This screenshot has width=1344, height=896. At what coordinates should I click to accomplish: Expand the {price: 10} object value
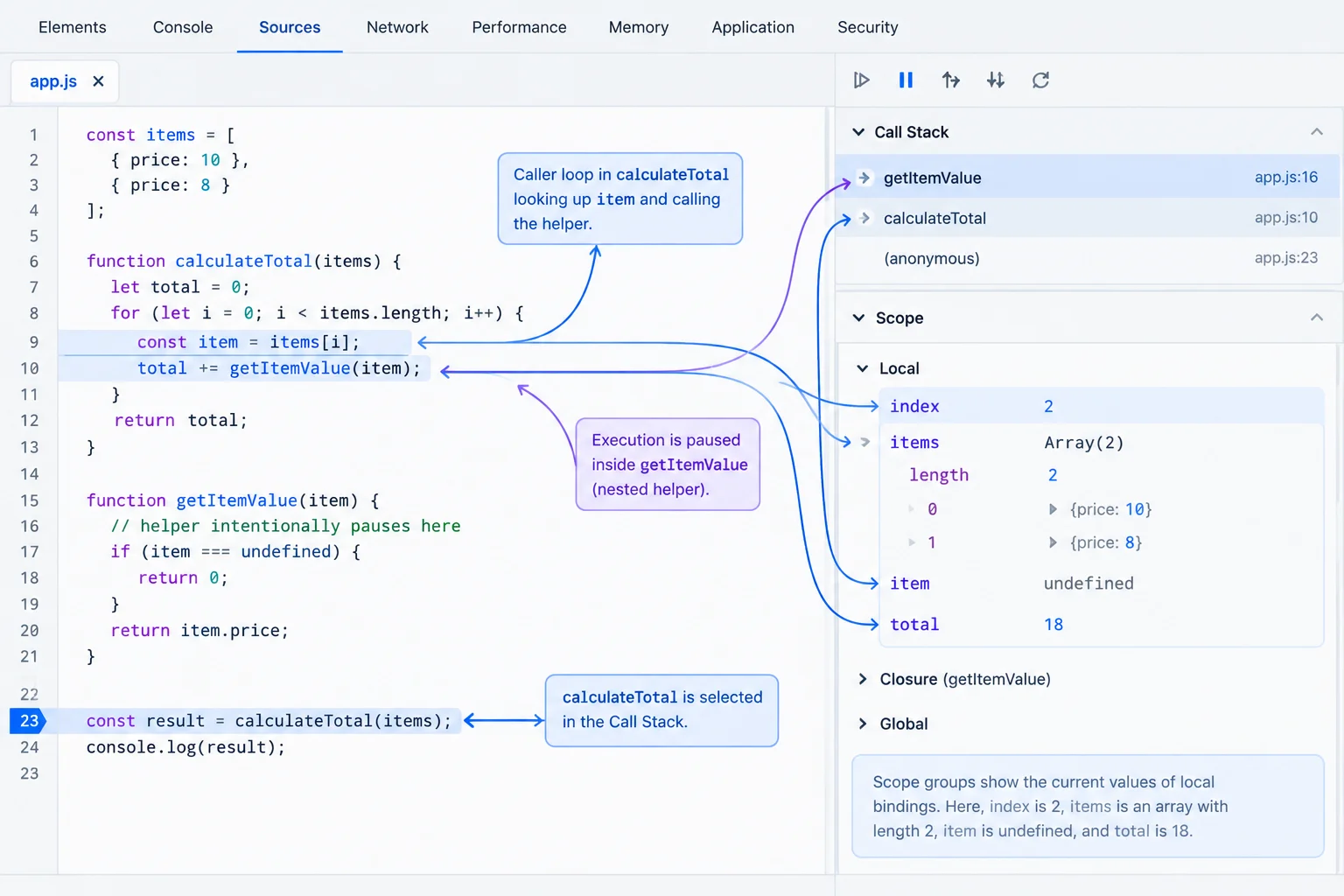(x=1053, y=509)
